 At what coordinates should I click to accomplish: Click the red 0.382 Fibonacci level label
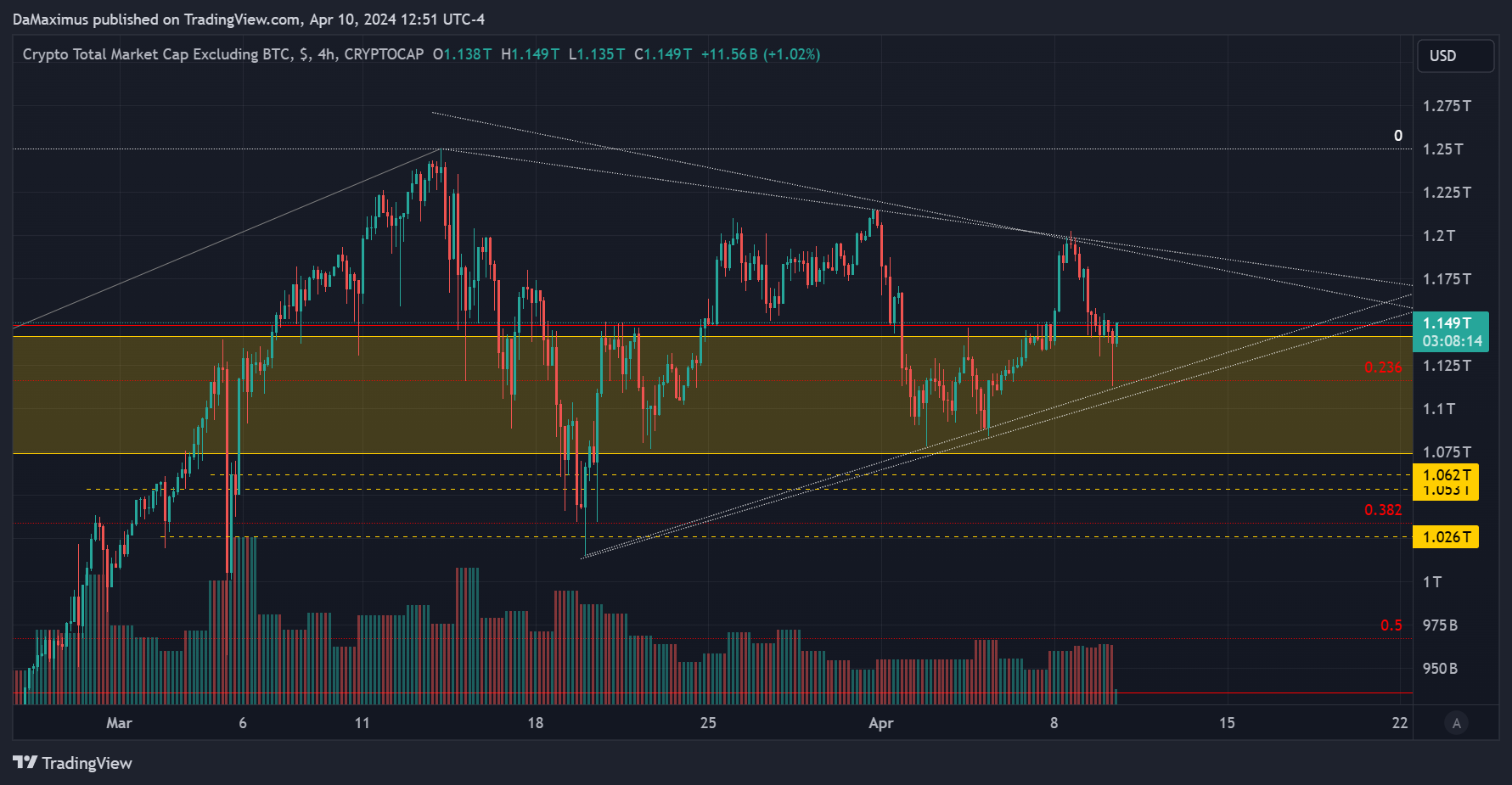tap(1383, 510)
